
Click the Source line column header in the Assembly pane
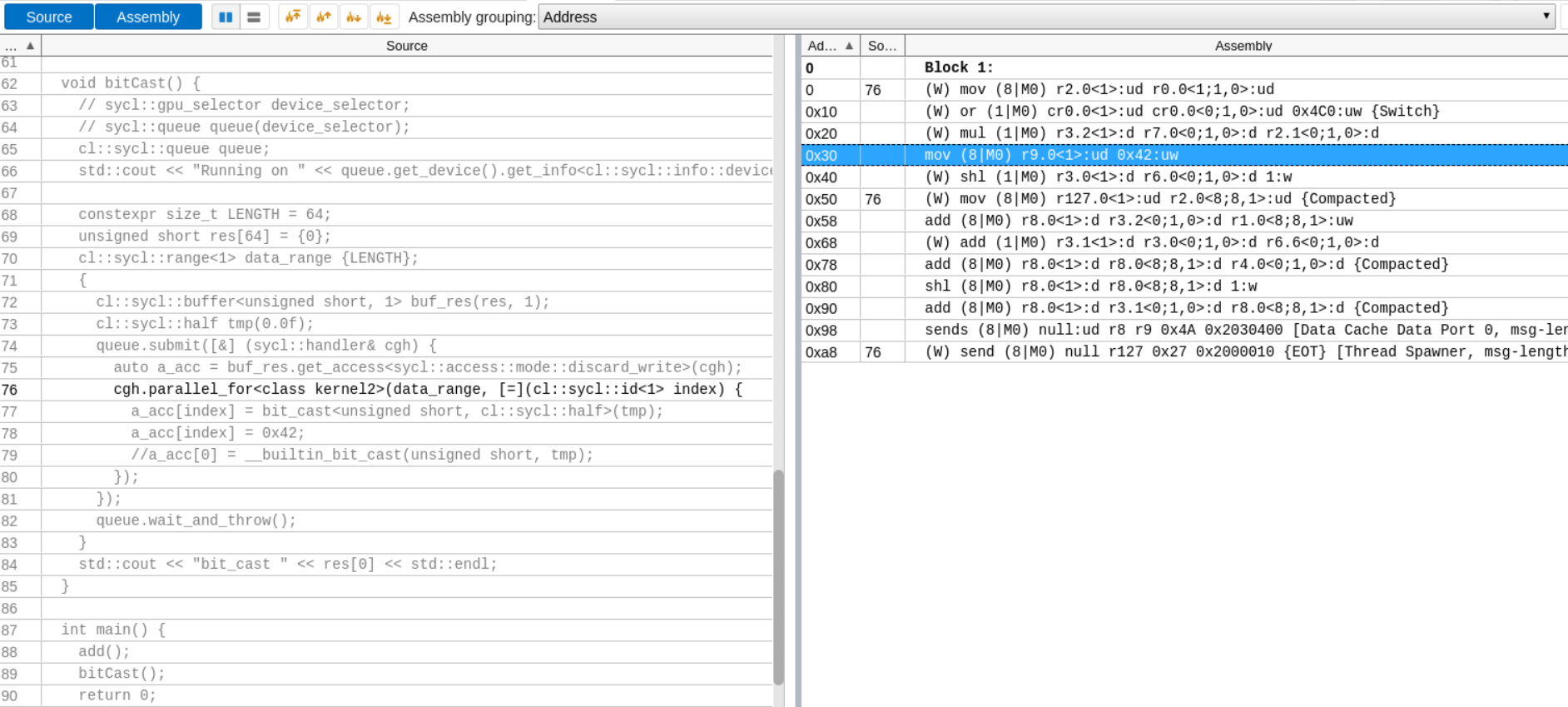click(x=882, y=46)
